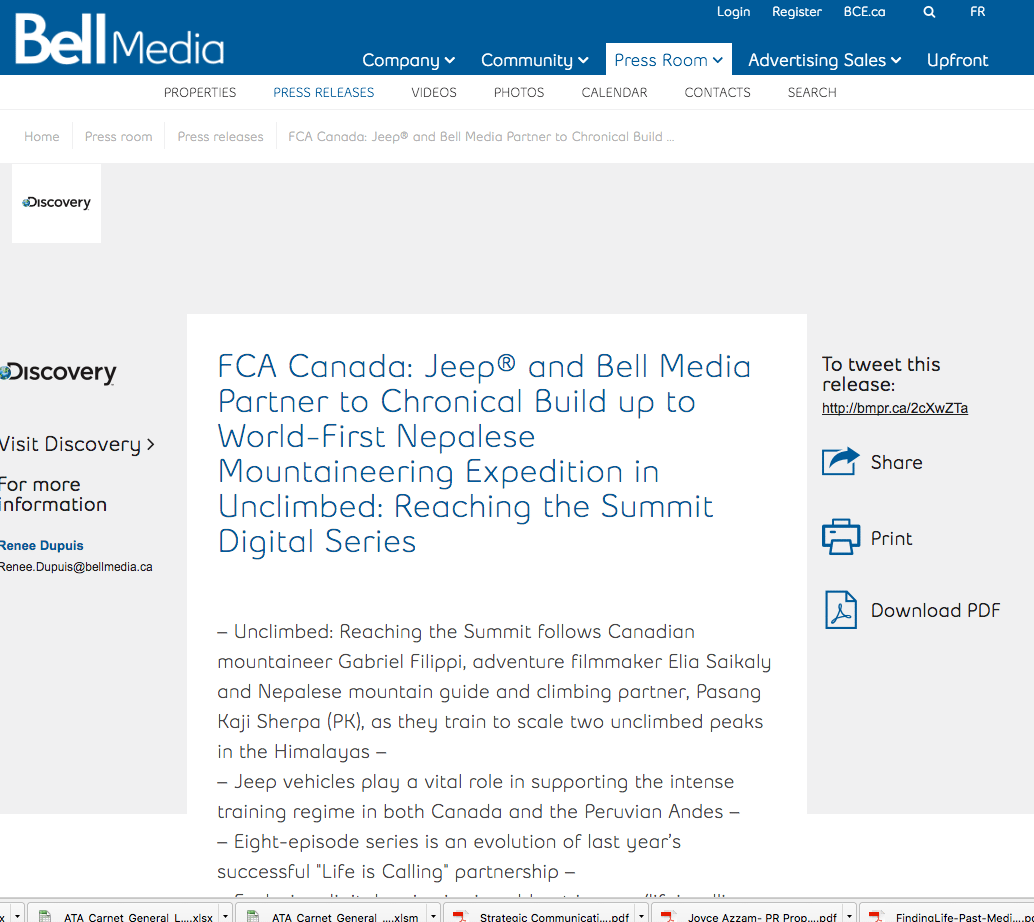Image resolution: width=1034 pixels, height=922 pixels.
Task: Open the Press Room menu tab
Action: click(668, 60)
